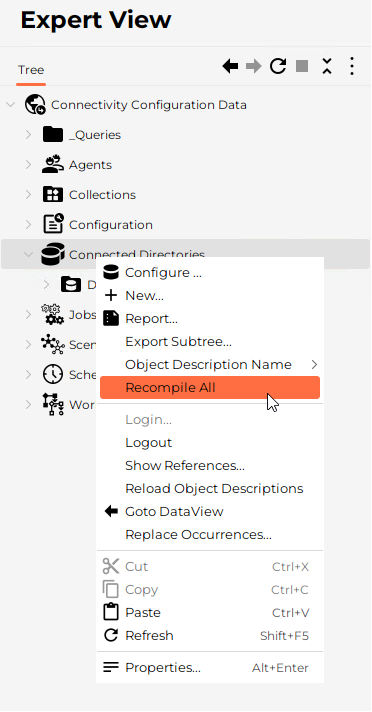Open Object Description Name submenu
This screenshot has height=712, width=372.
point(210,365)
